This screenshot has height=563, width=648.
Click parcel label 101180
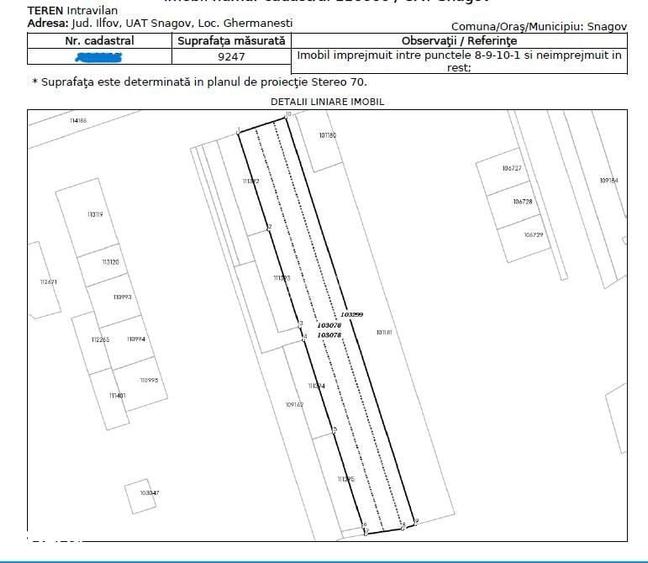[327, 135]
